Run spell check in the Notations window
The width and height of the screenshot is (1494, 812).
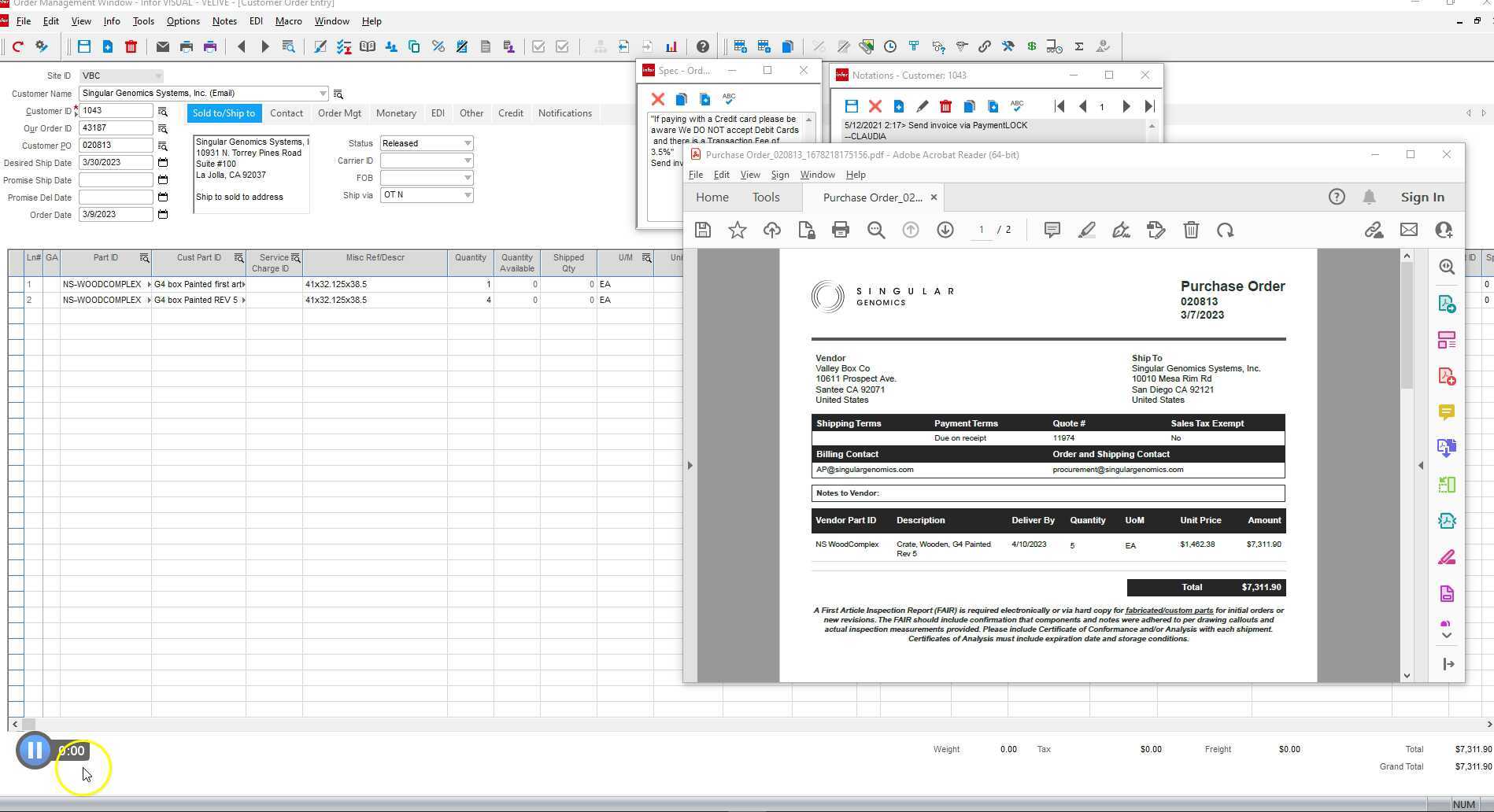click(1016, 105)
